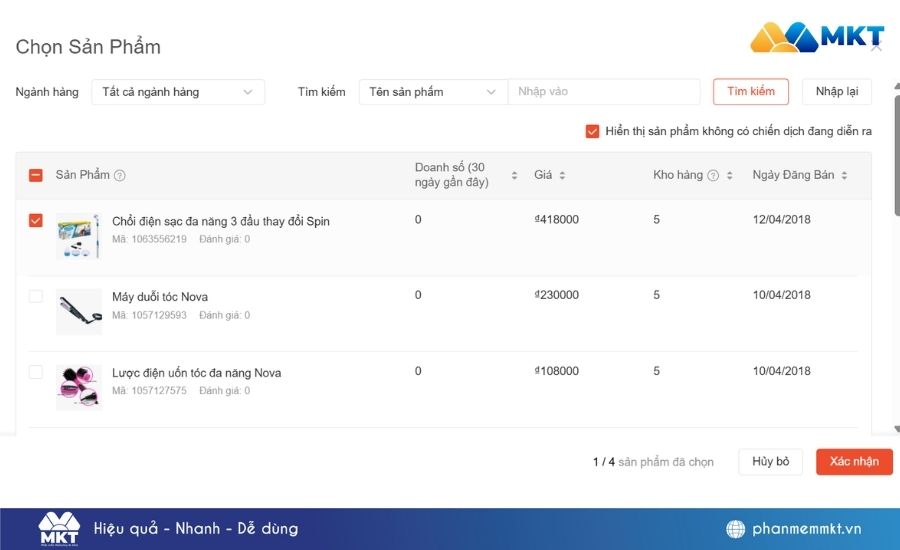Click the Máy duỗi tóc Nova thumbnail
The height and width of the screenshot is (550, 900).
pyautogui.click(x=79, y=312)
